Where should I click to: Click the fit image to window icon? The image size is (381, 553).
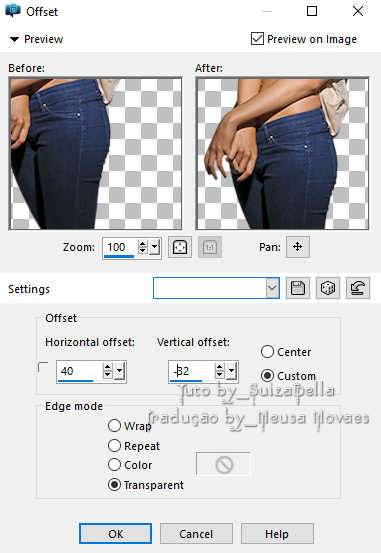point(180,247)
